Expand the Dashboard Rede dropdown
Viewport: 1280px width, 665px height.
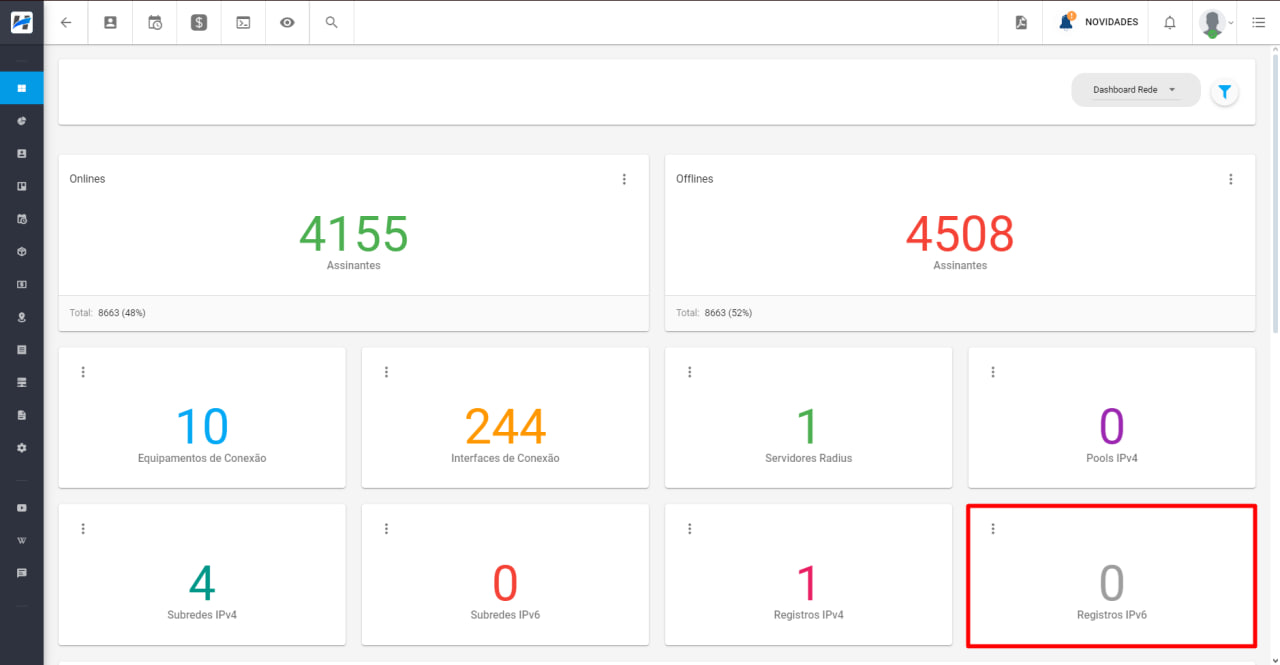(1135, 90)
